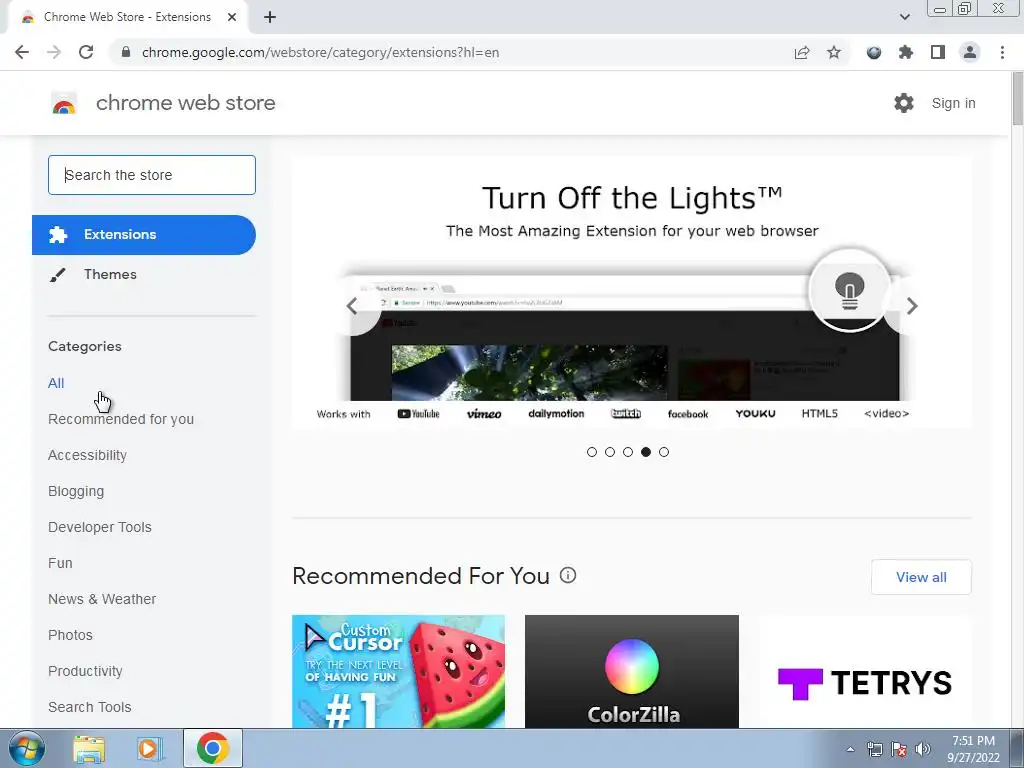Advance to the next carousel slide
Viewport: 1024px width, 768px height.
click(x=912, y=306)
